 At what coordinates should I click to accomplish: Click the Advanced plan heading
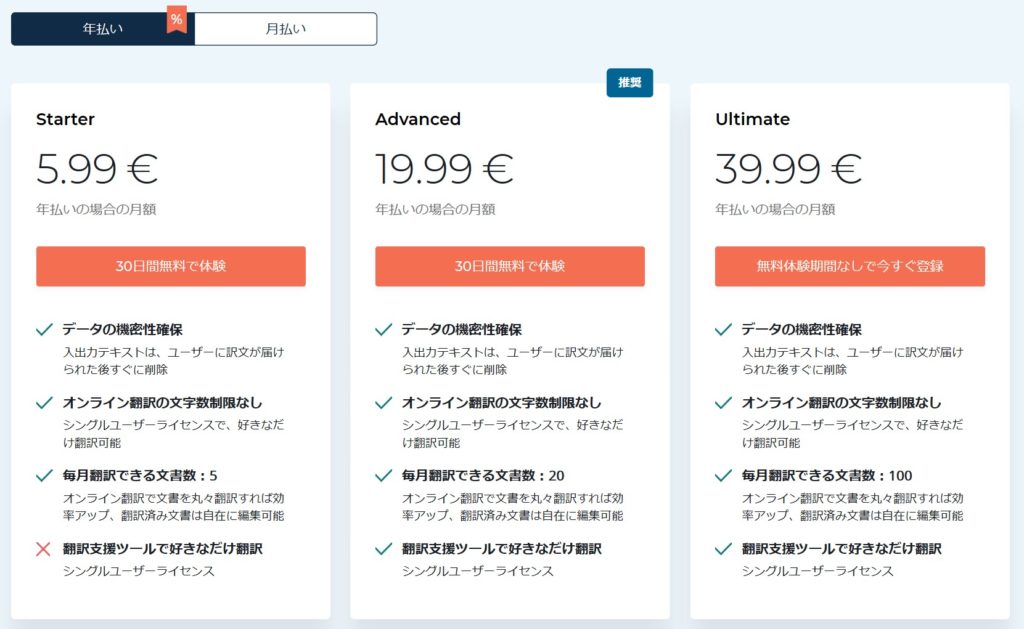pyautogui.click(x=418, y=119)
